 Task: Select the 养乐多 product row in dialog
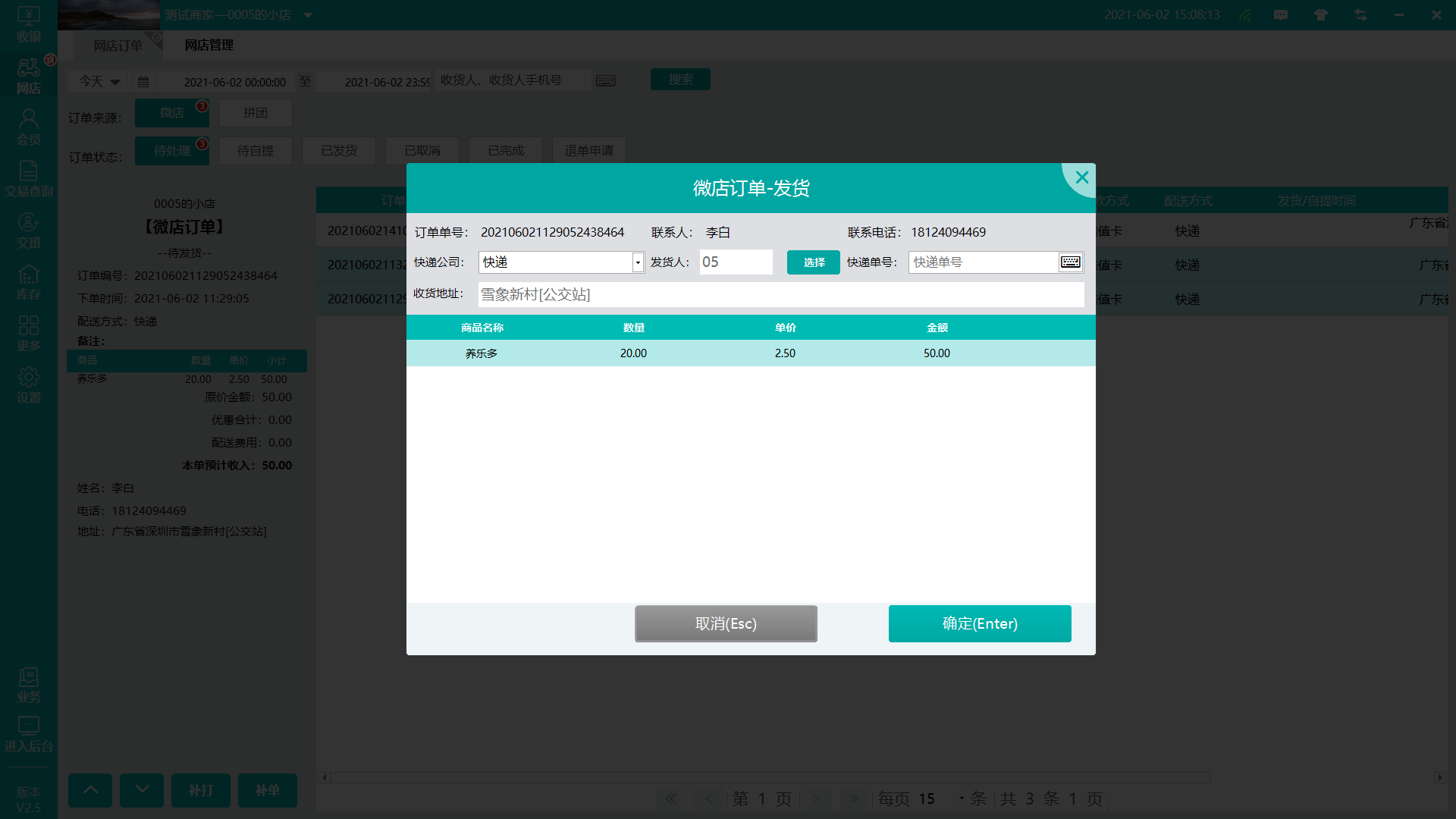click(751, 353)
